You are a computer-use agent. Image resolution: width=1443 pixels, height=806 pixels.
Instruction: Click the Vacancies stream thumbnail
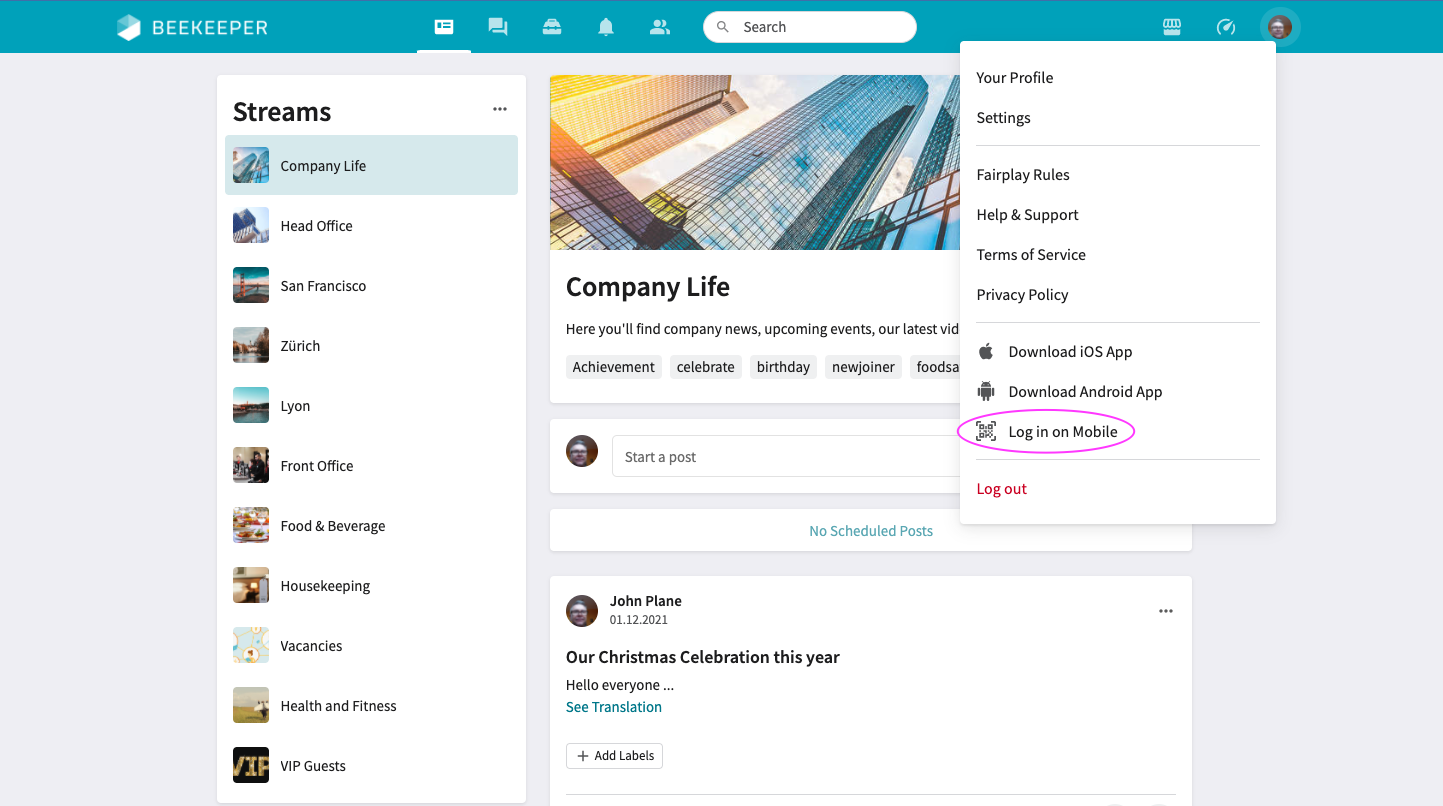click(x=251, y=645)
